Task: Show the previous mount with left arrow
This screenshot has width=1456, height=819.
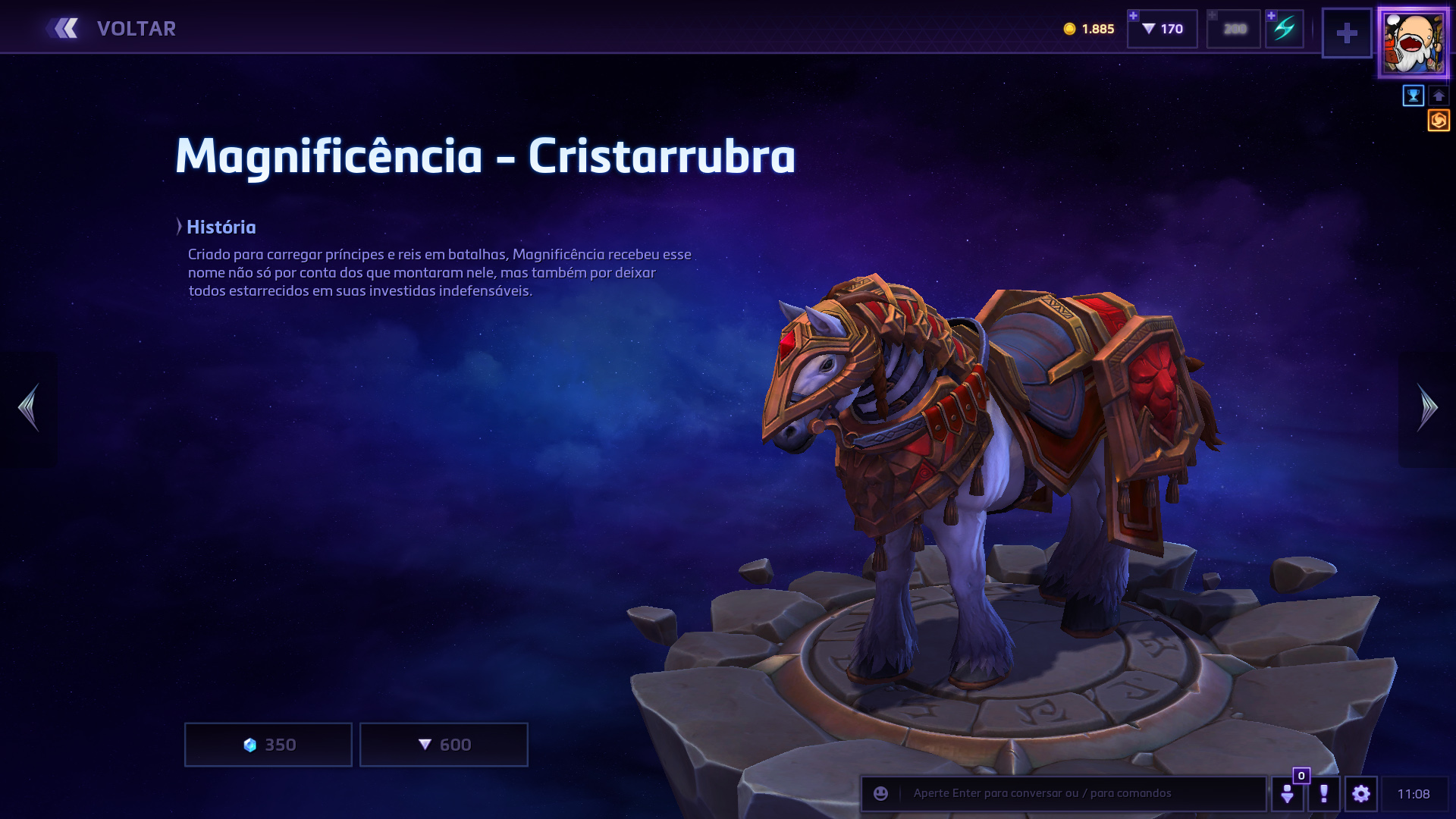Action: 29,408
